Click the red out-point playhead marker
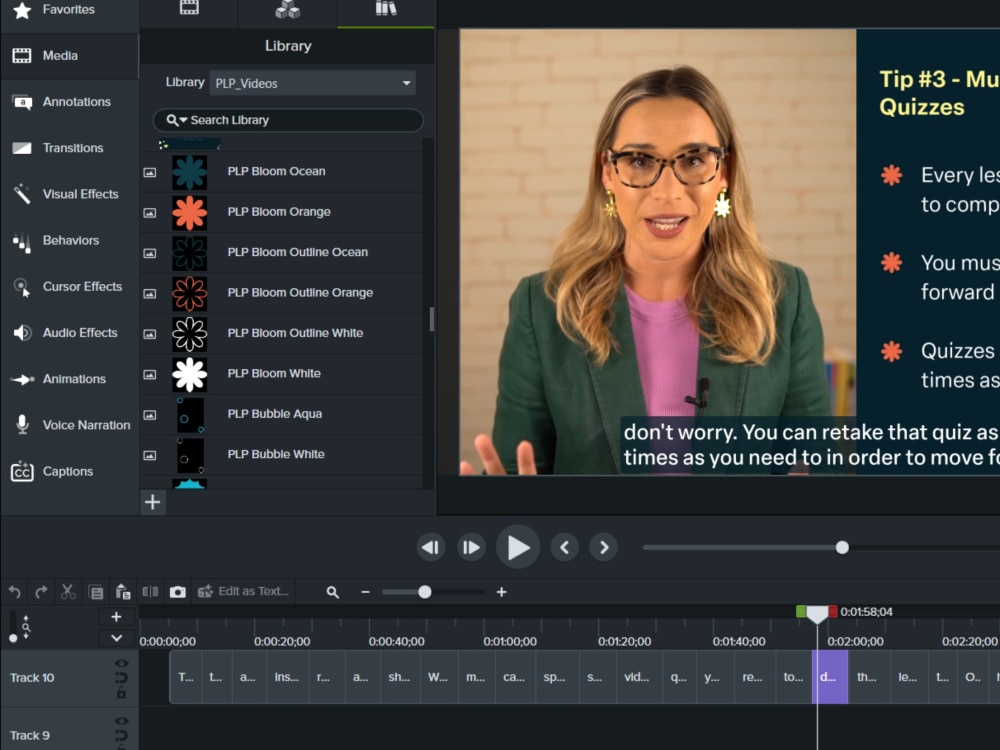1000x750 pixels. 833,612
